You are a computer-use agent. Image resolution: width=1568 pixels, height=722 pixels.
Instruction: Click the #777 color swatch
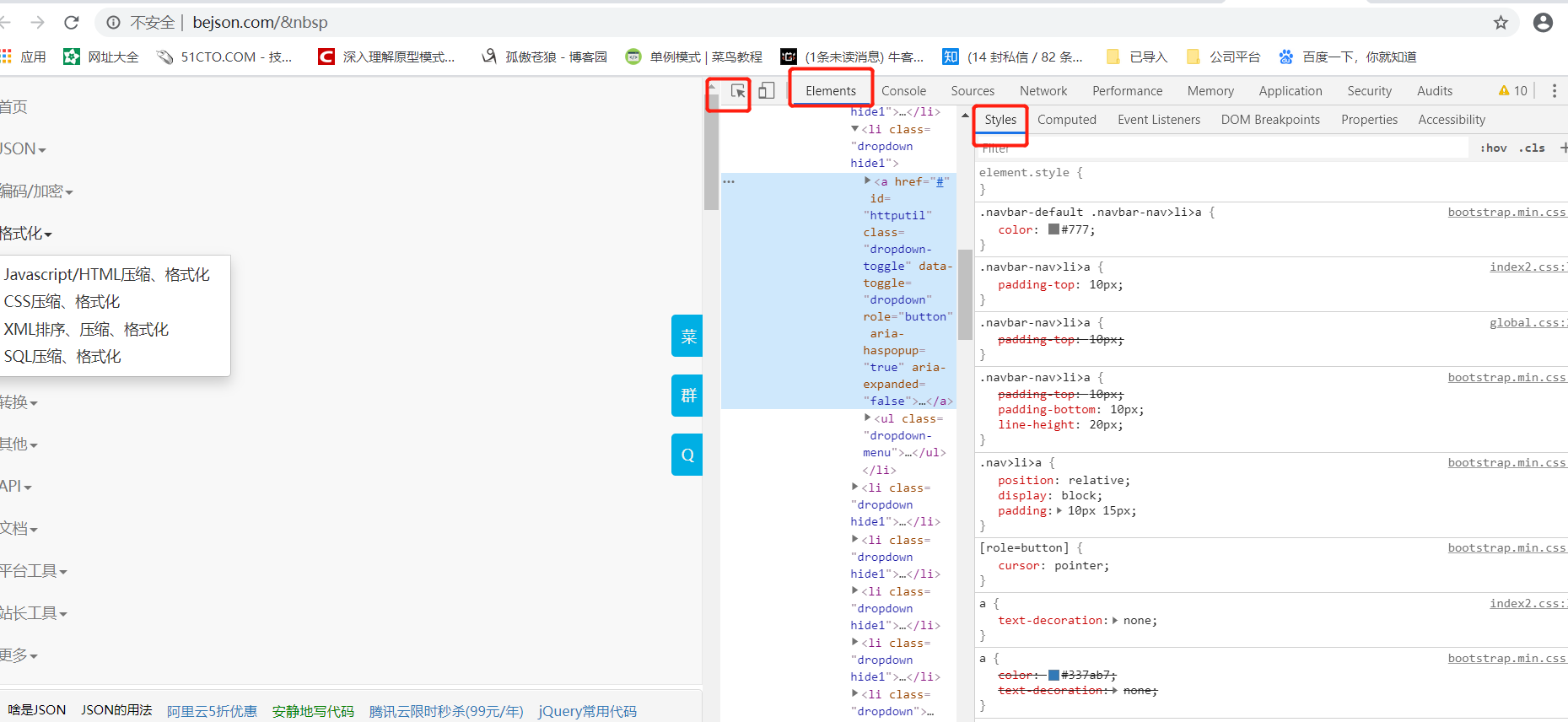click(x=1053, y=229)
